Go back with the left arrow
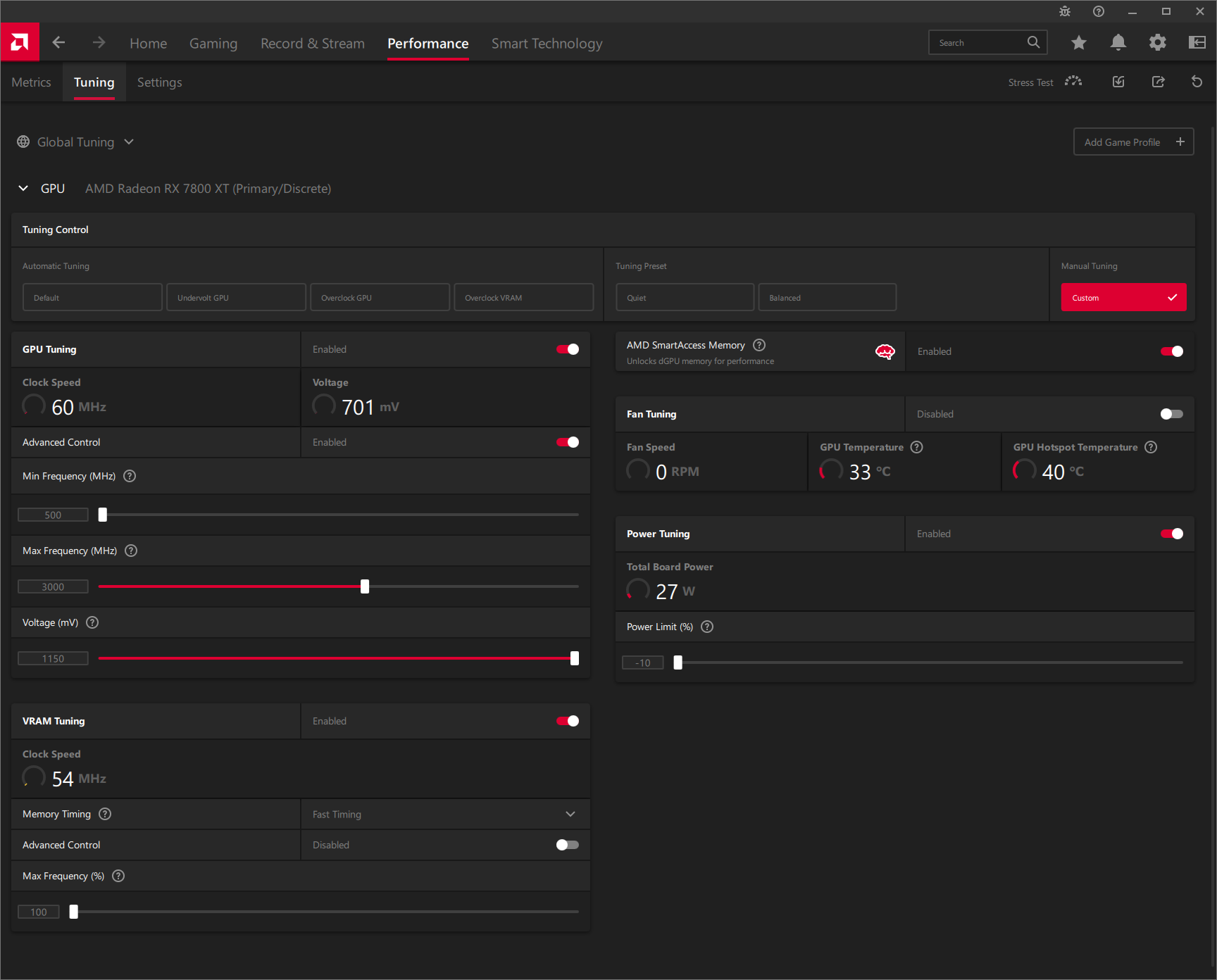 coord(58,43)
